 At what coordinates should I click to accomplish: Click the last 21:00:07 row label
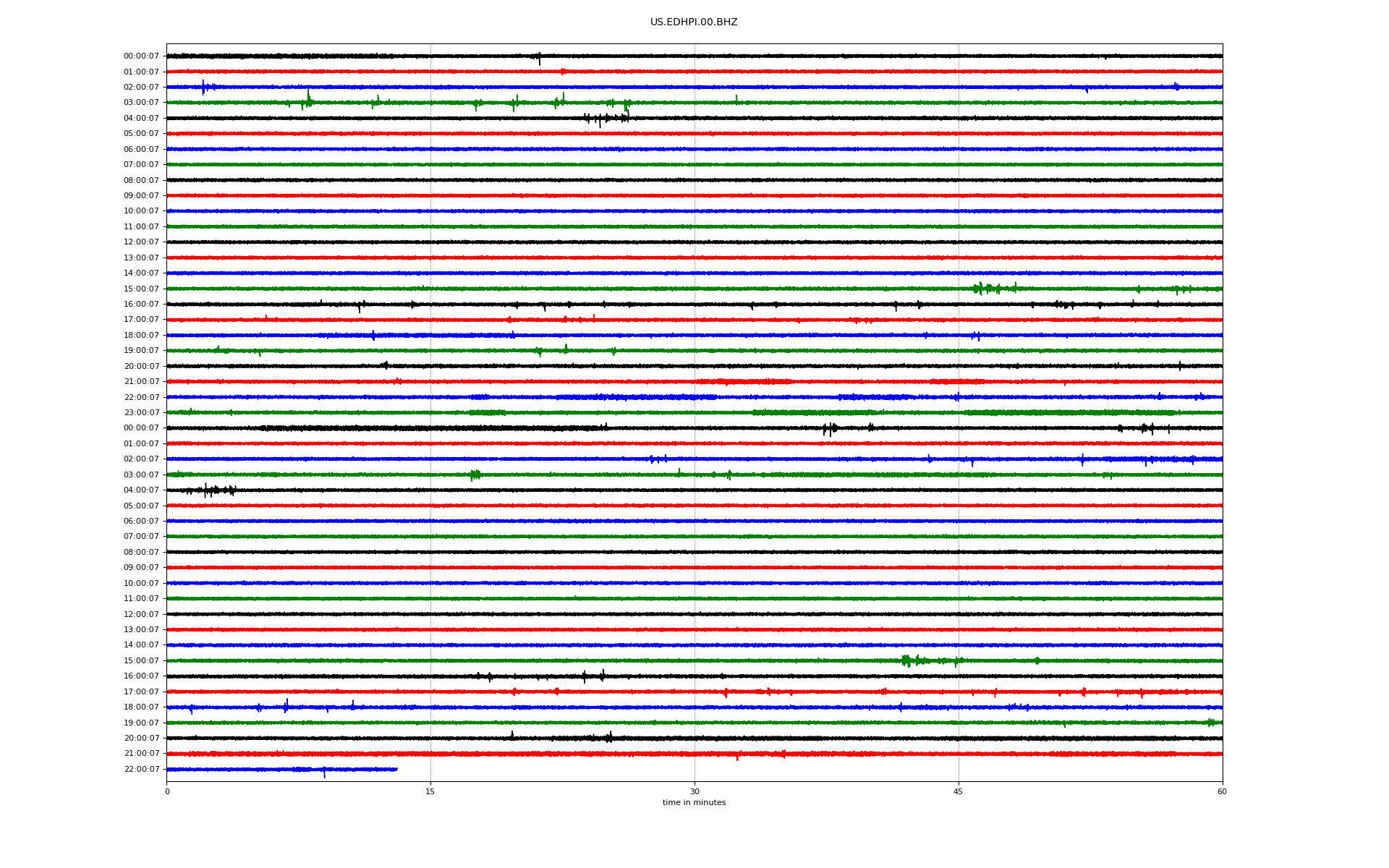click(141, 754)
